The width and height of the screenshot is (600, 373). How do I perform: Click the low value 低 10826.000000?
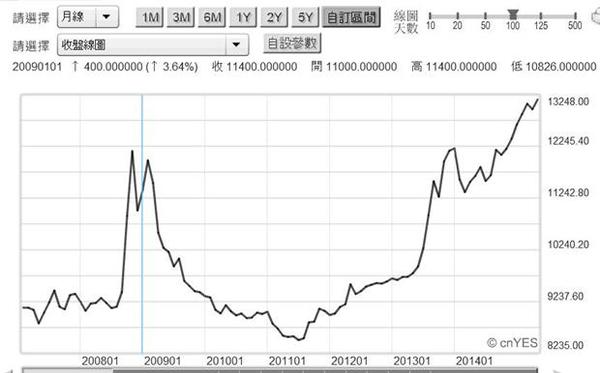554,67
